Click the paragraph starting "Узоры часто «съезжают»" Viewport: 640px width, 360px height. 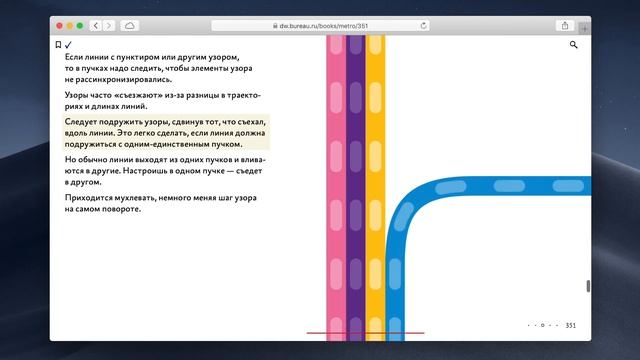pos(162,100)
